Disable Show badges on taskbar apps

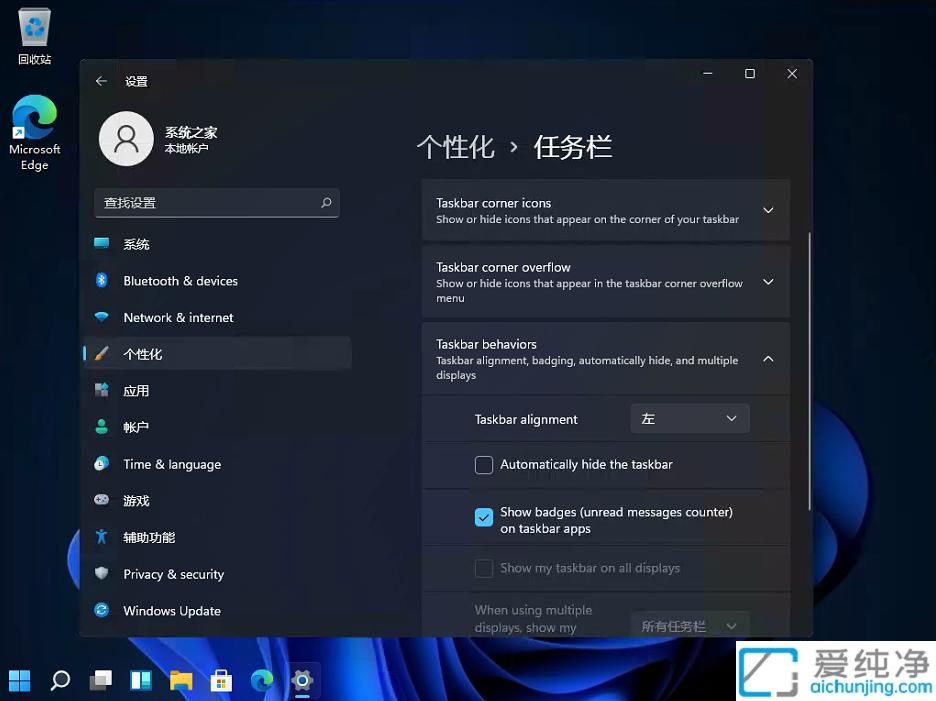click(484, 517)
